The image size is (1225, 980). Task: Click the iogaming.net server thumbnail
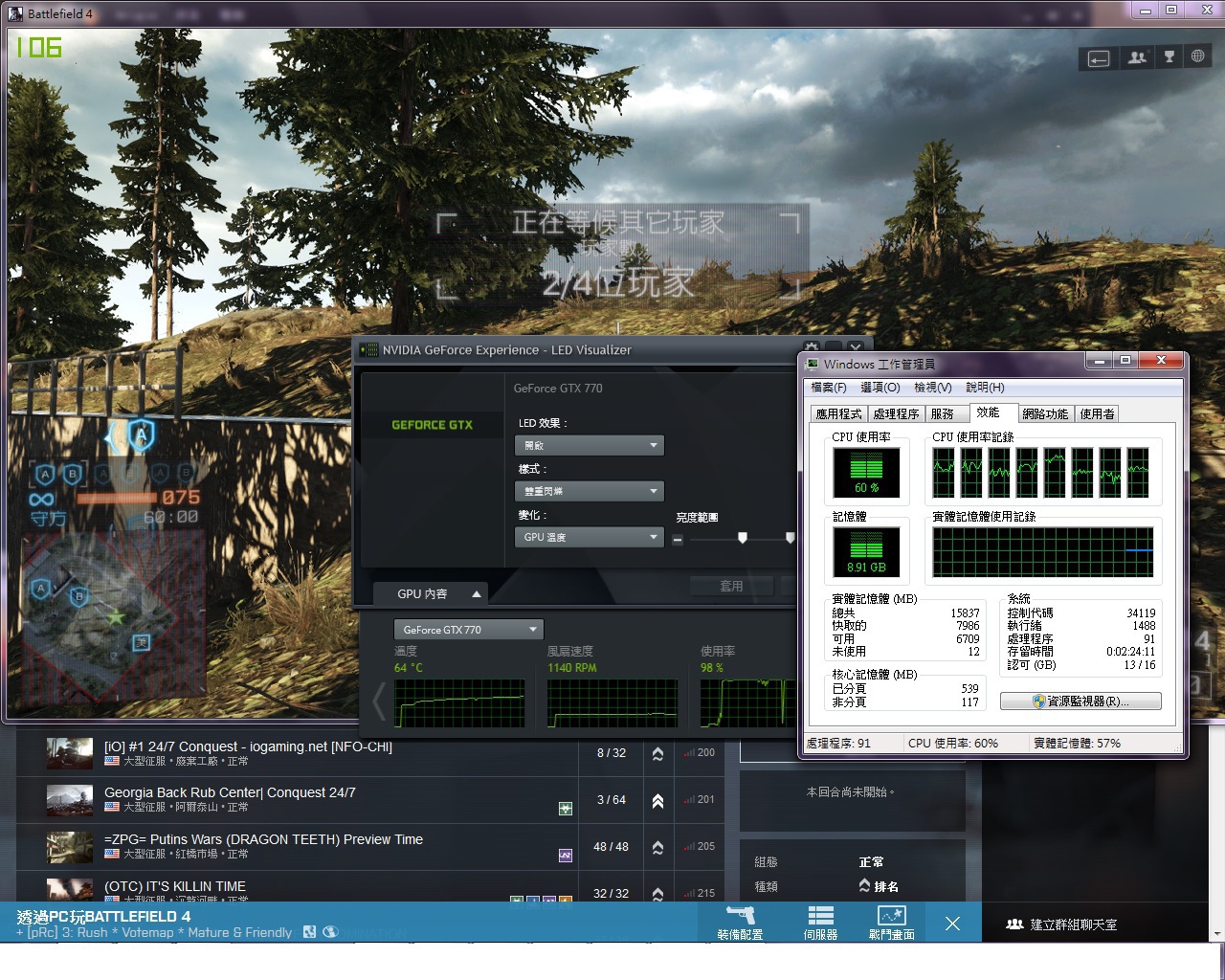[x=70, y=753]
